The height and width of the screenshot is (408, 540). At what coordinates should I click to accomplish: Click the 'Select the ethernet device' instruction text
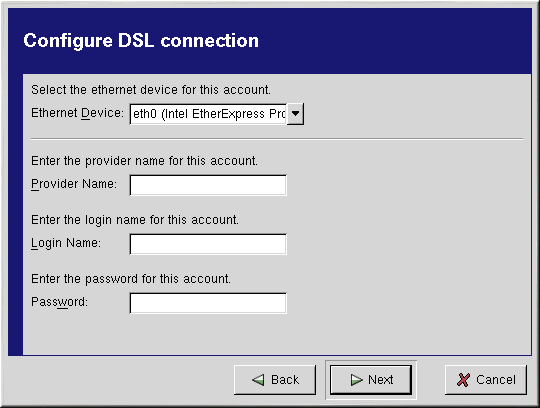151,90
